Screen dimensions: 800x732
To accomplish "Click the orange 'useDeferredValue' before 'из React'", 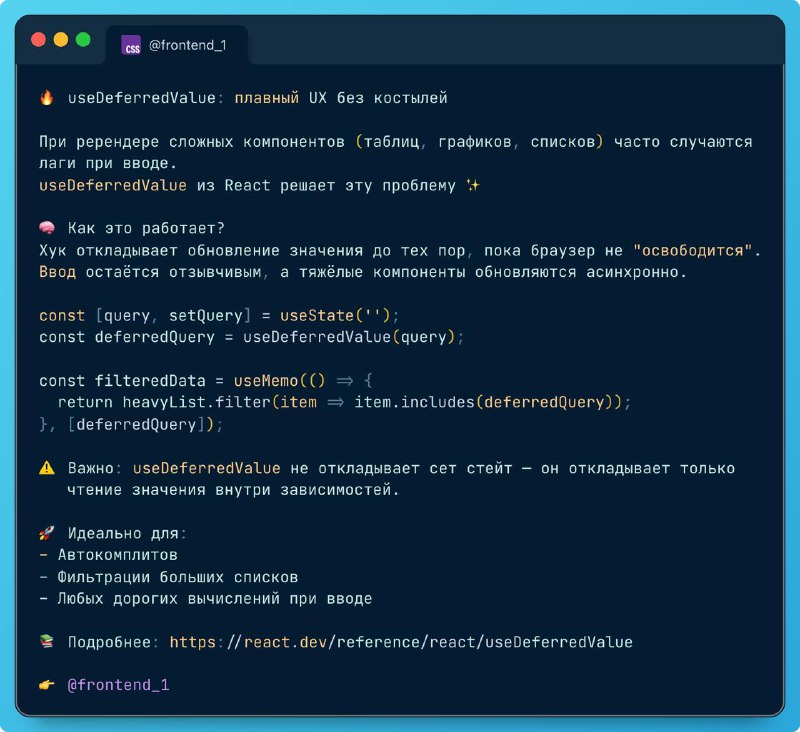I will [113, 185].
